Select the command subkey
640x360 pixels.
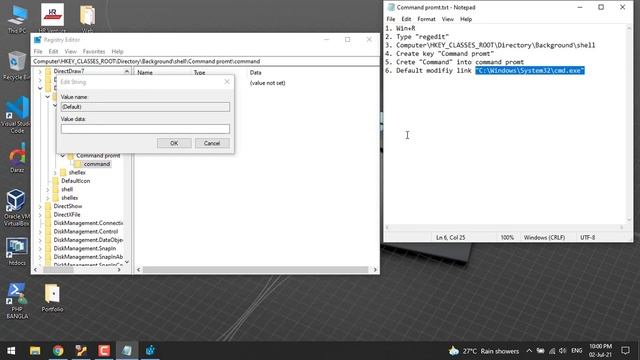pyautogui.click(x=97, y=164)
